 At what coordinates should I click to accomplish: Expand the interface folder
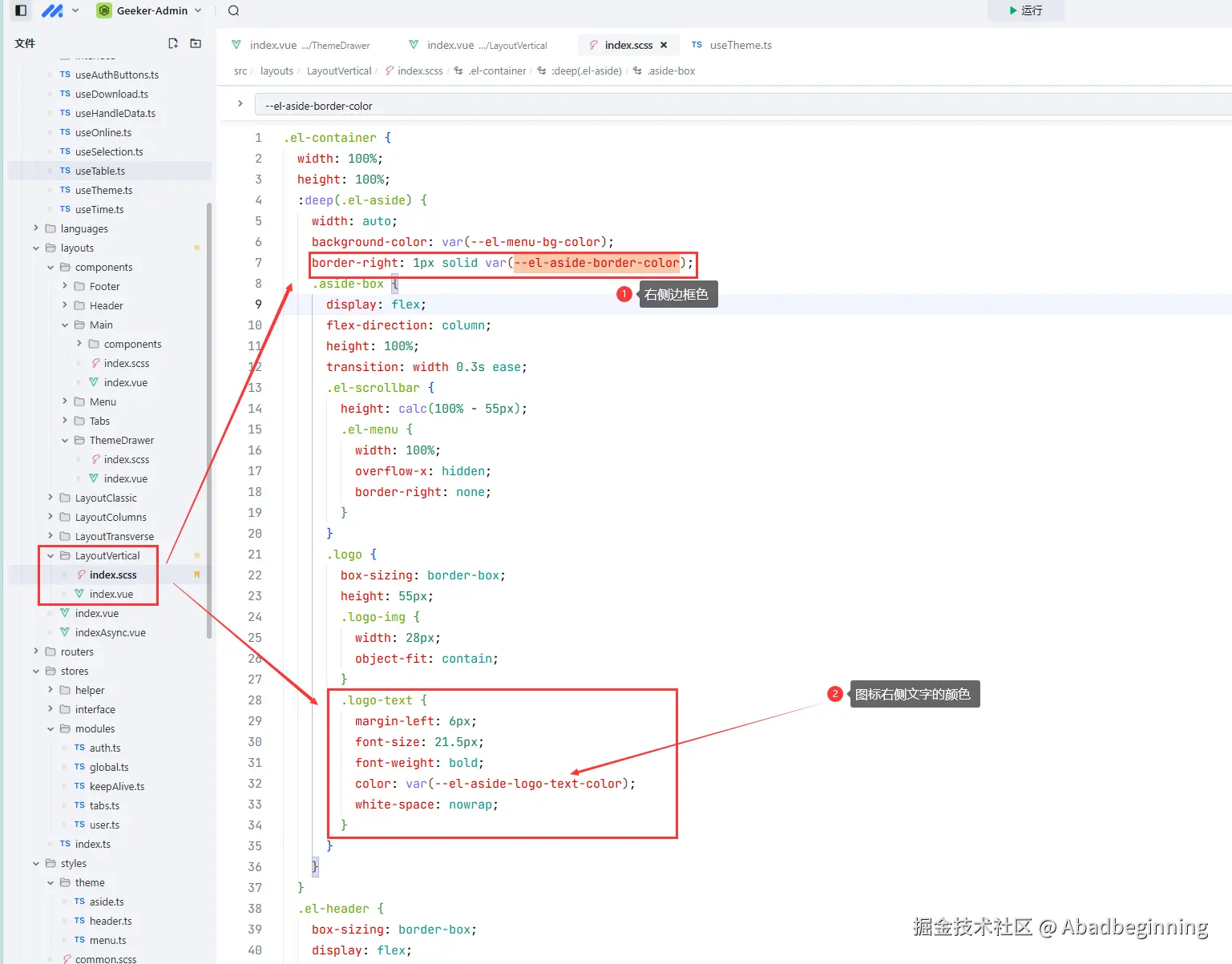95,709
